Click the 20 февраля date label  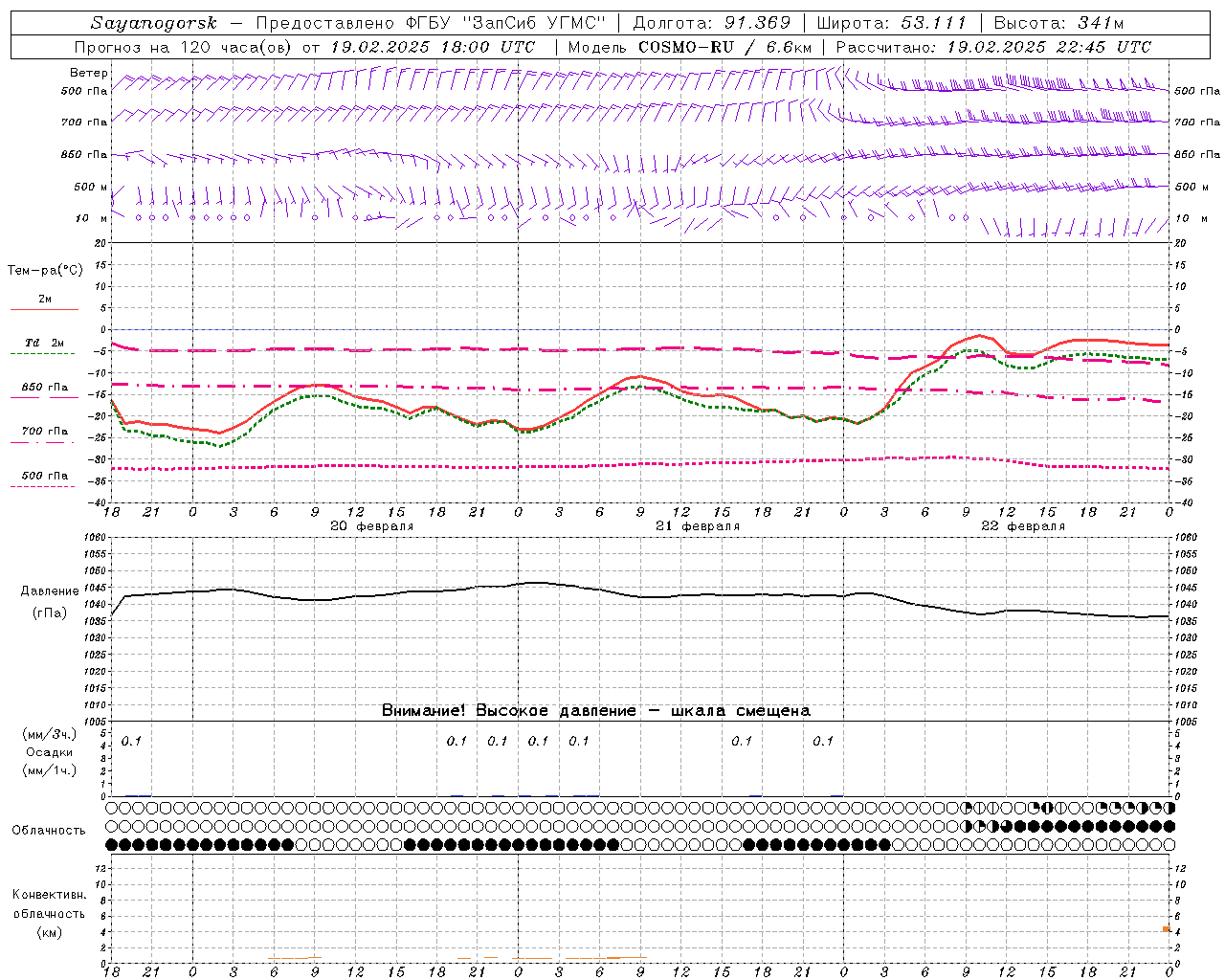372,526
